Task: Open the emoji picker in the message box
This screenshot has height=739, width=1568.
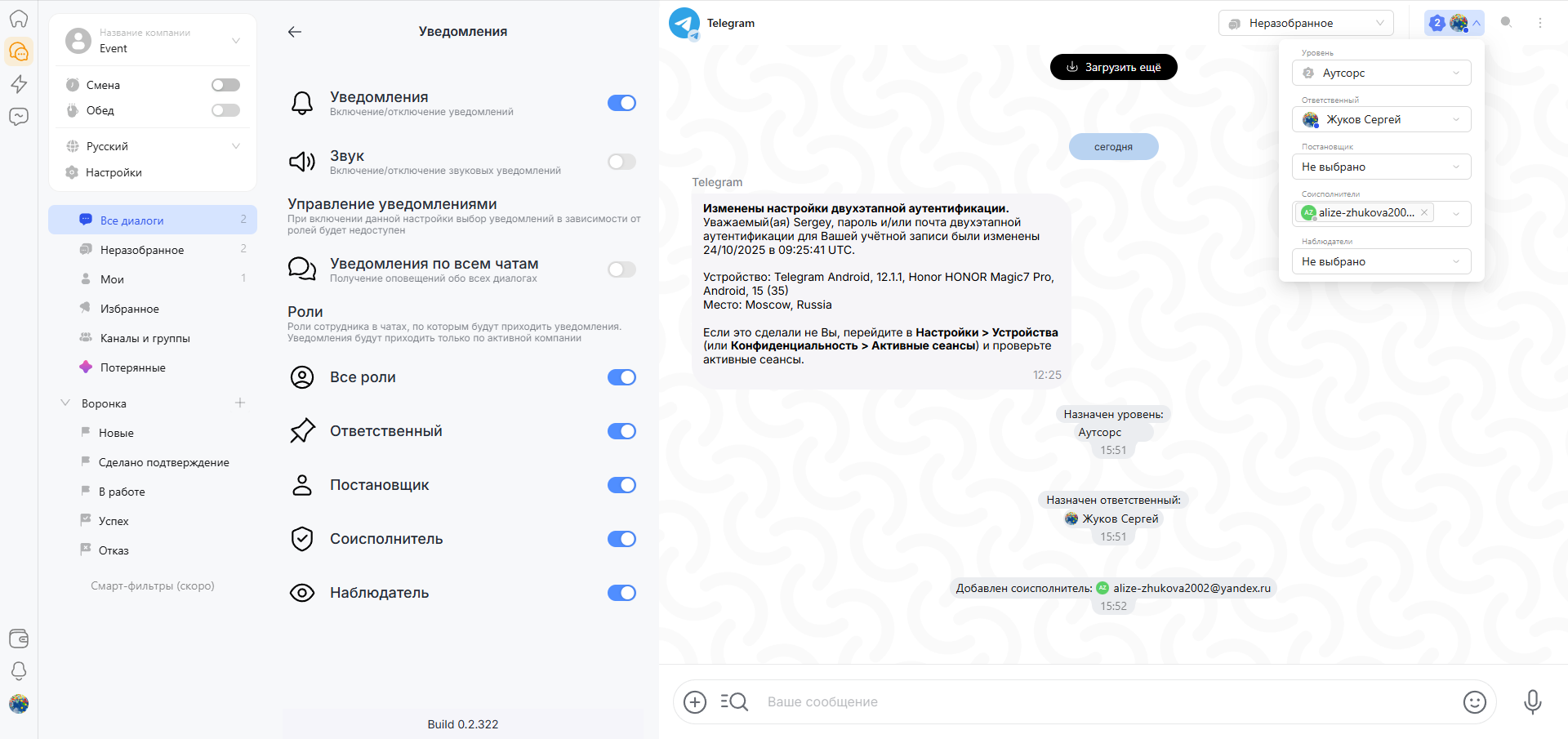Action: tap(1474, 701)
